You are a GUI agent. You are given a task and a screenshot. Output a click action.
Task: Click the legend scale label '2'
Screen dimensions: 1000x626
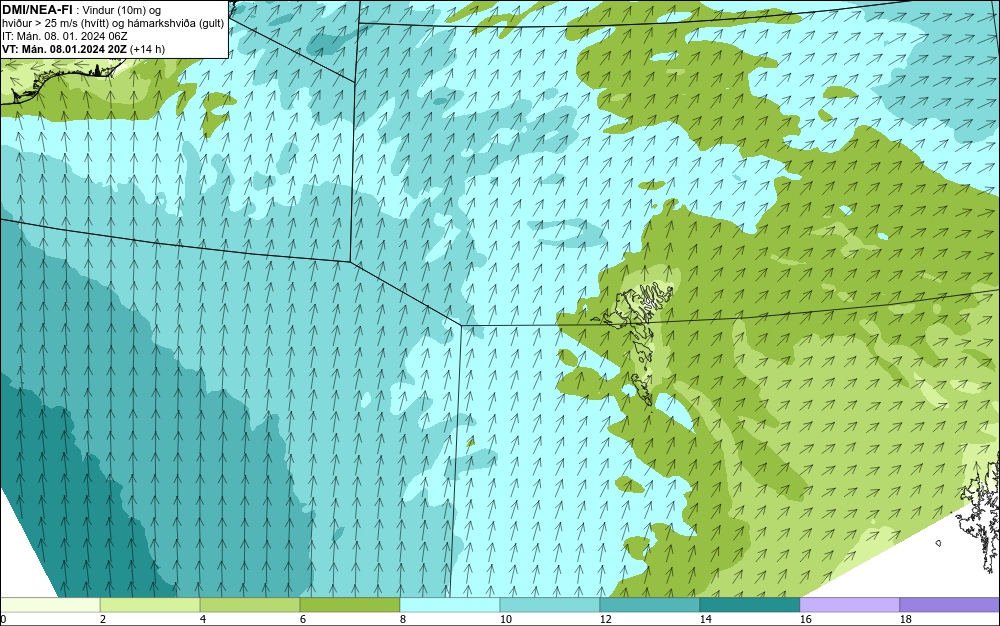(103, 619)
